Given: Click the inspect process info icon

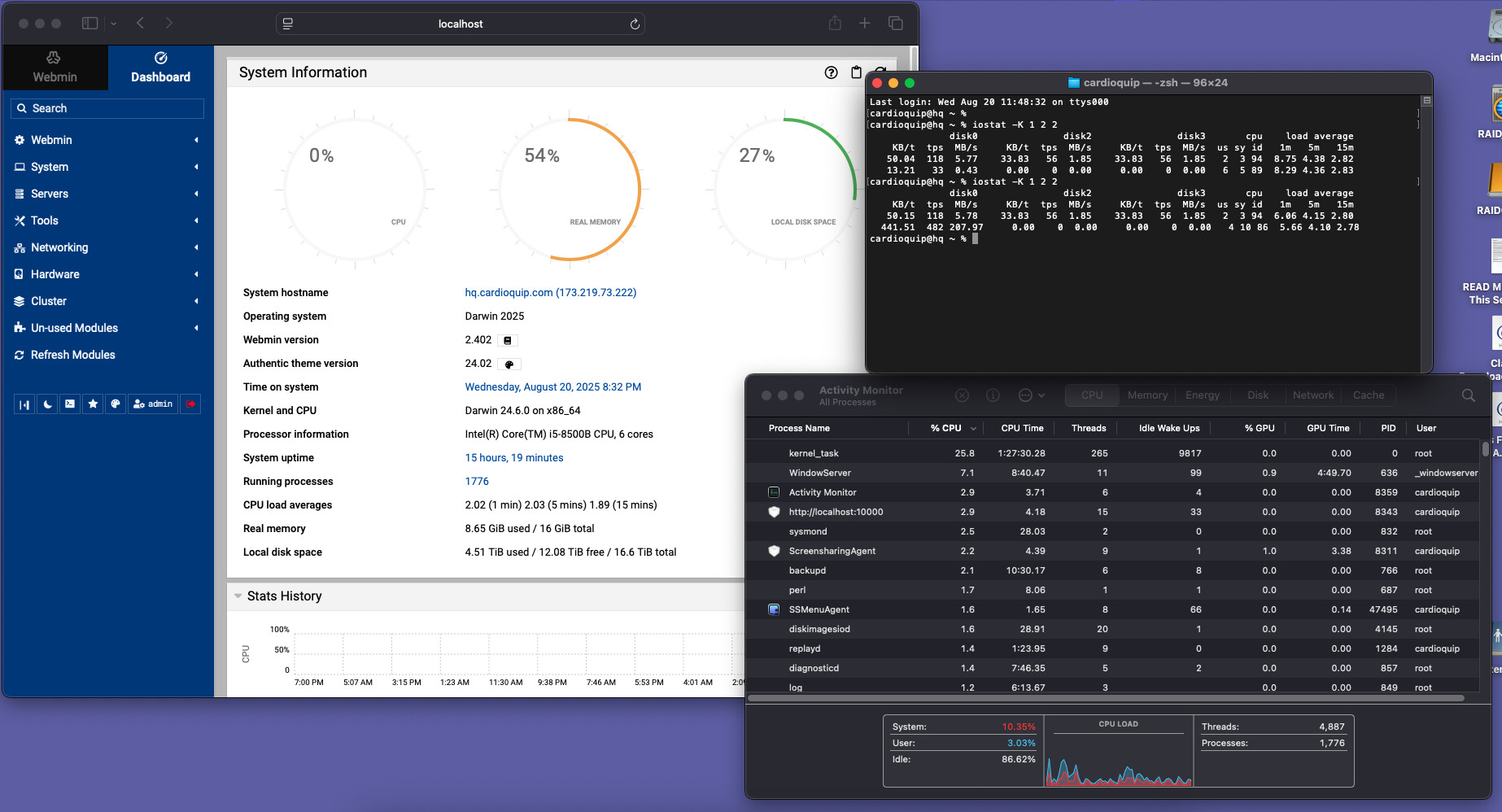Looking at the screenshot, I should click(x=993, y=395).
